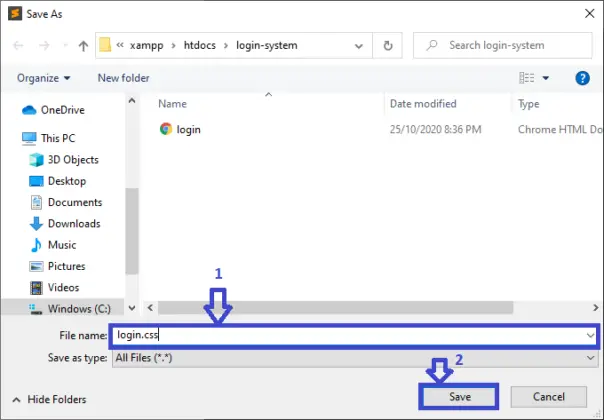Image resolution: width=604 pixels, height=420 pixels.
Task: Click the Save button
Action: [x=460, y=397]
